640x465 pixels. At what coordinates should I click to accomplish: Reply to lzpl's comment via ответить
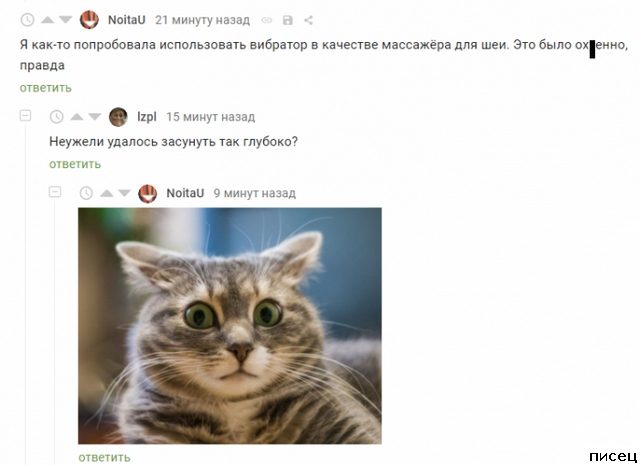click(75, 164)
